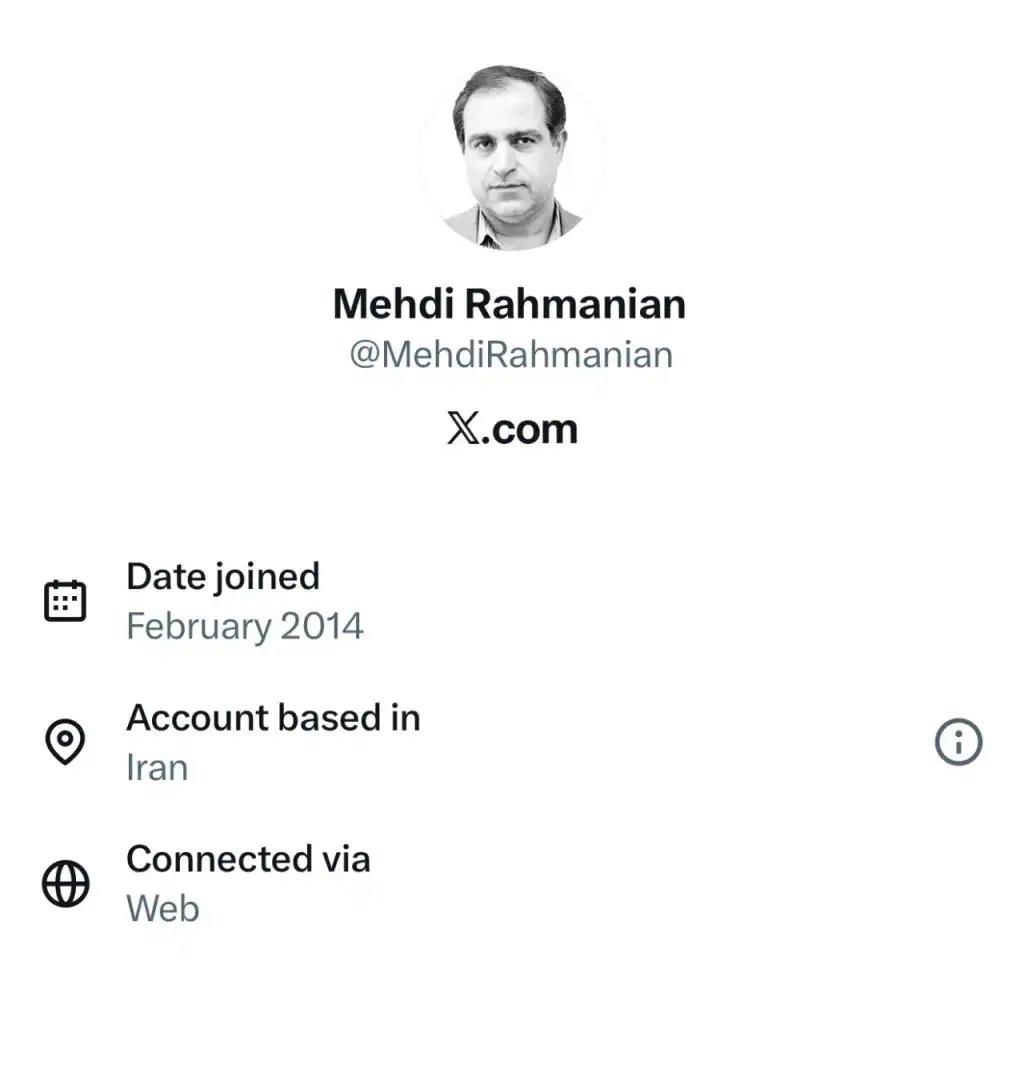Image resolution: width=1024 pixels, height=1085 pixels.
Task: Click the @MehdiRahmanian username handle
Action: coord(511,354)
